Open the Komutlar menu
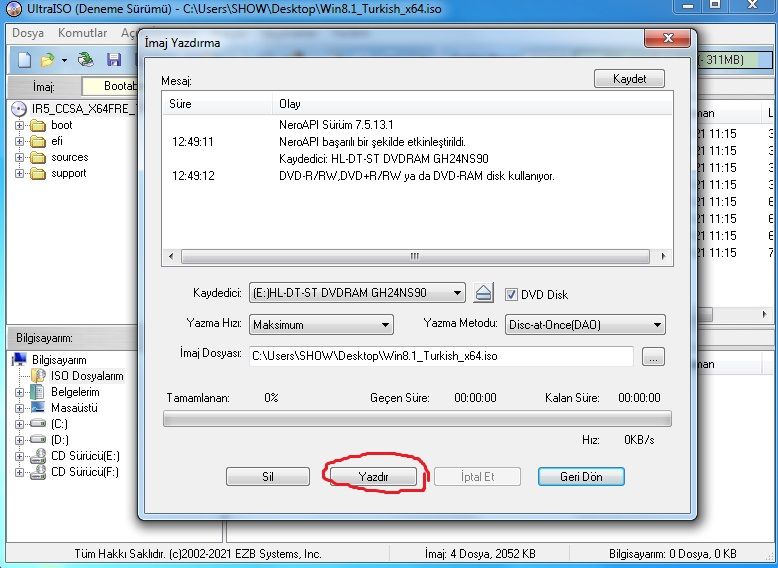The width and height of the screenshot is (778, 568). (82, 33)
